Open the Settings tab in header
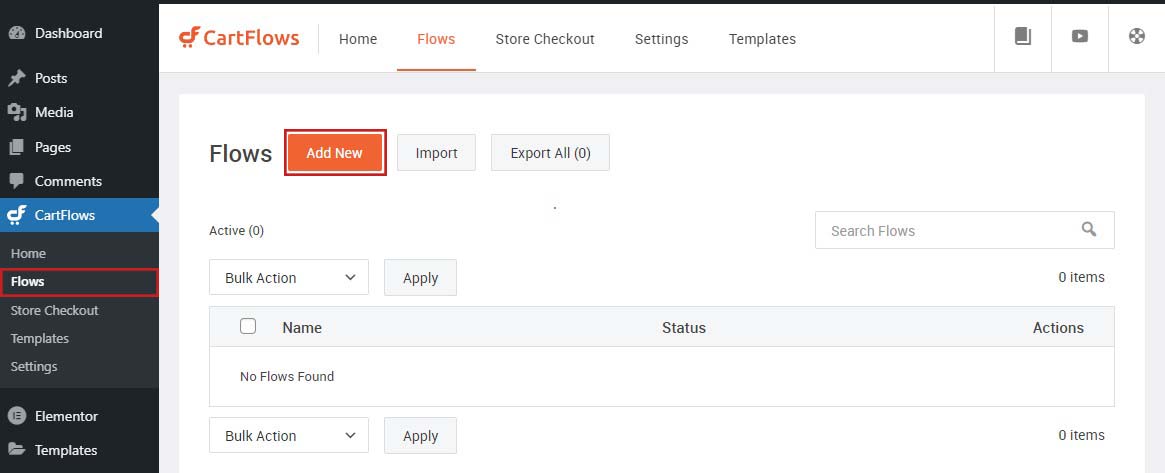The width and height of the screenshot is (1165, 473). pos(661,39)
